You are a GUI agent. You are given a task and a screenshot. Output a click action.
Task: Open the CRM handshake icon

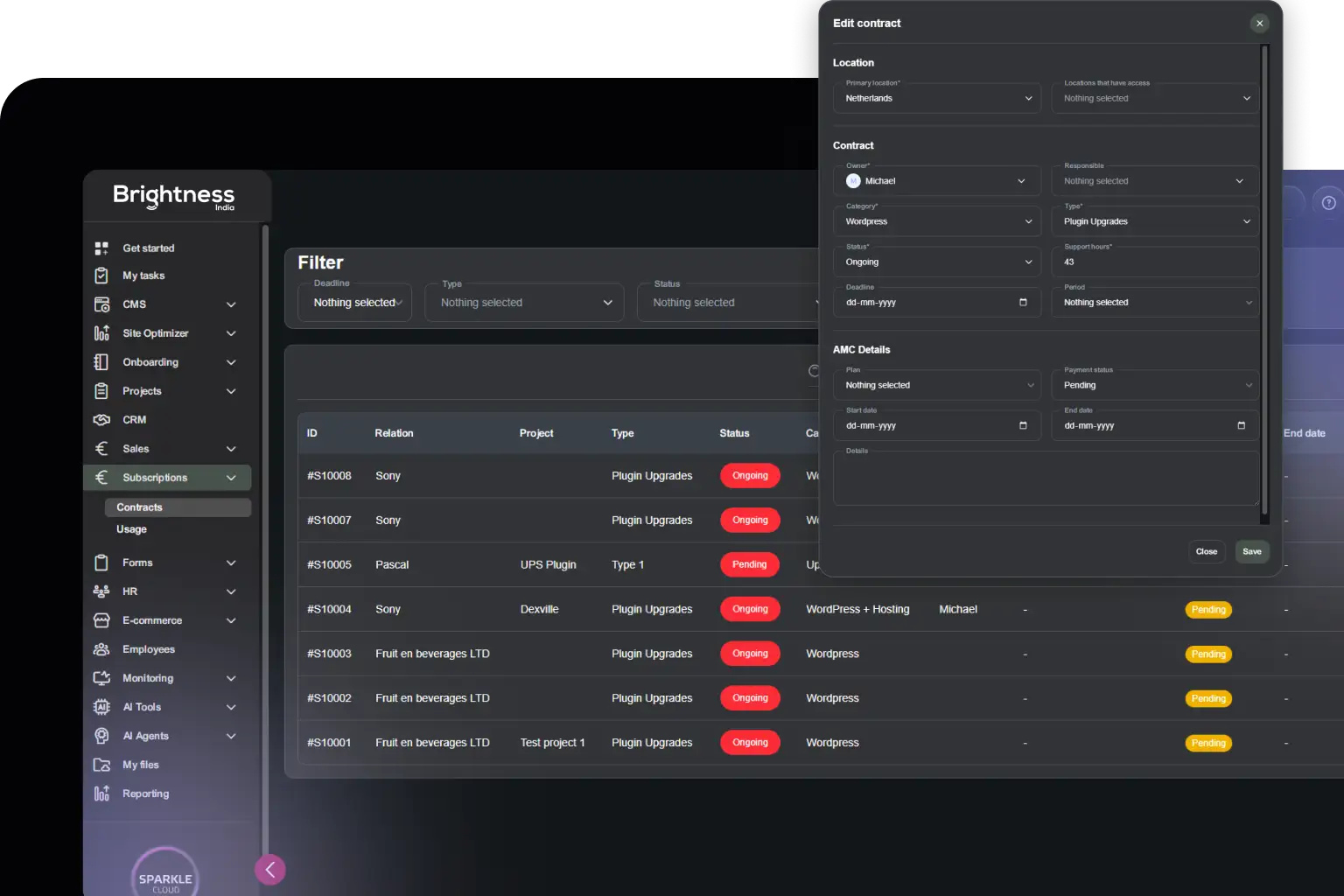pyautogui.click(x=101, y=420)
